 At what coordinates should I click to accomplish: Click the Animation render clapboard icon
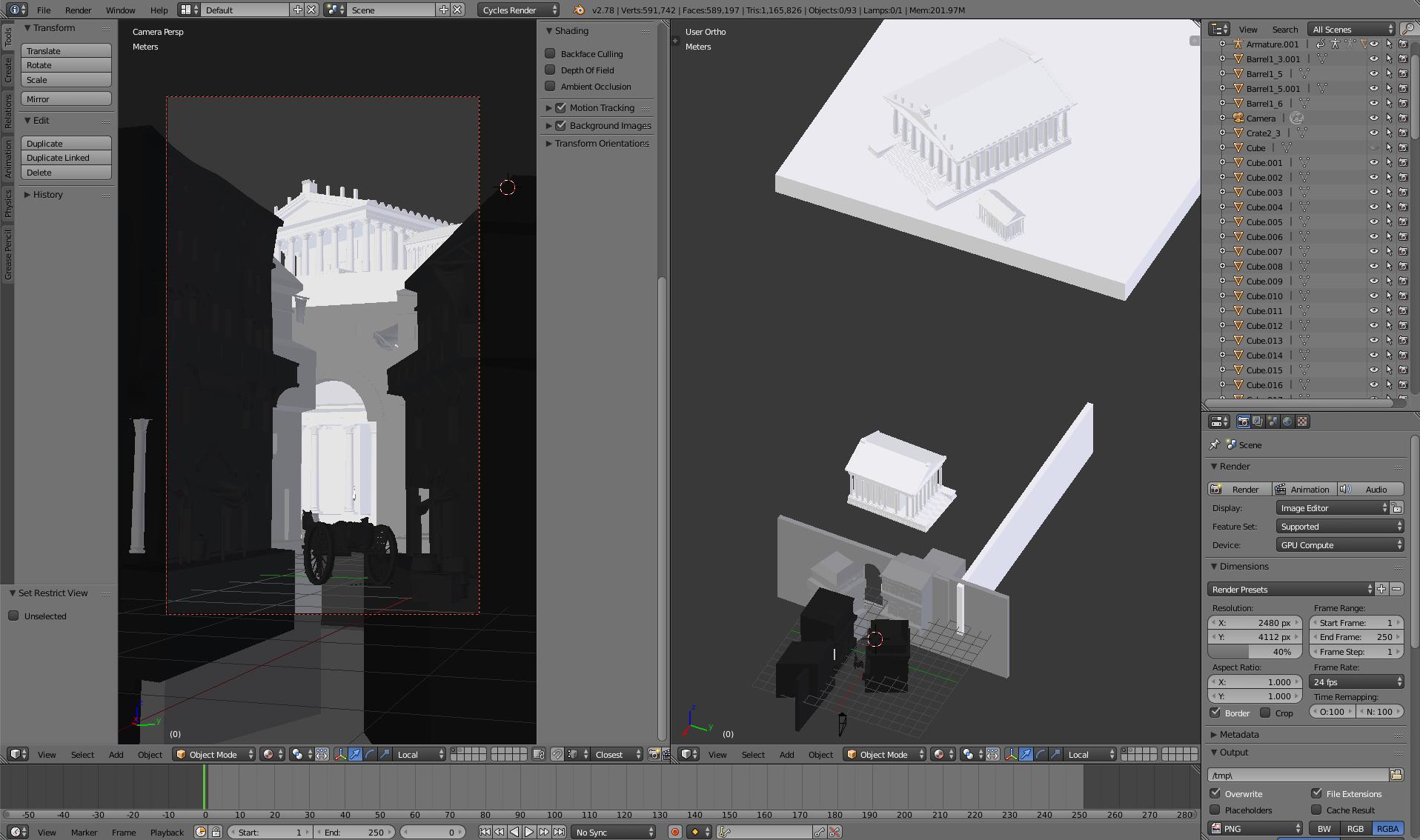(1281, 490)
